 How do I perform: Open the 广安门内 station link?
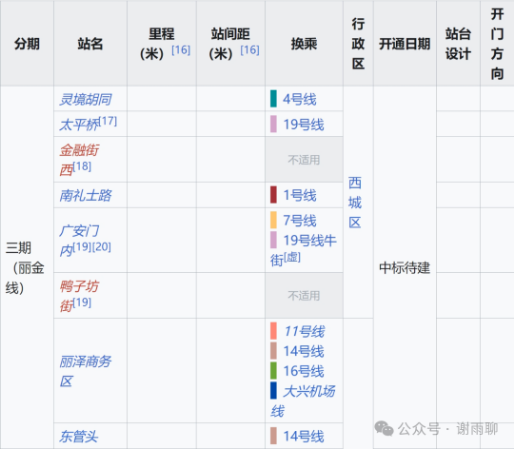79,240
